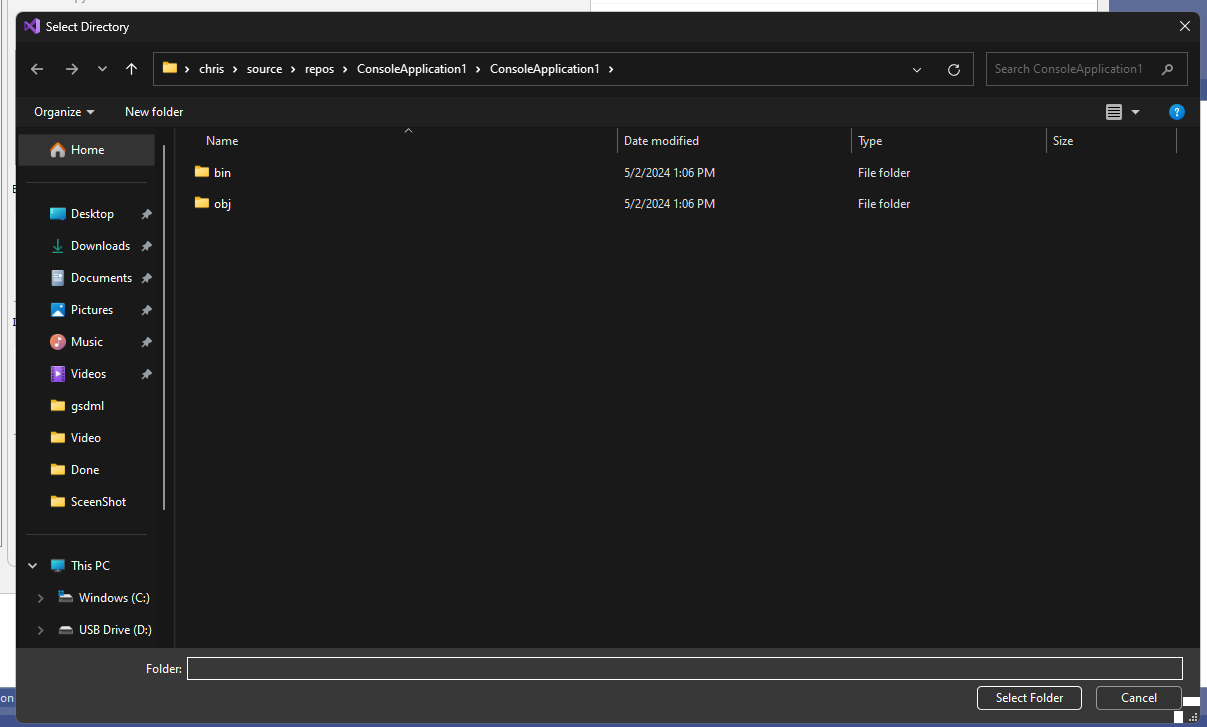Select Windows (C:) drive
This screenshot has width=1207, height=727.
[114, 598]
